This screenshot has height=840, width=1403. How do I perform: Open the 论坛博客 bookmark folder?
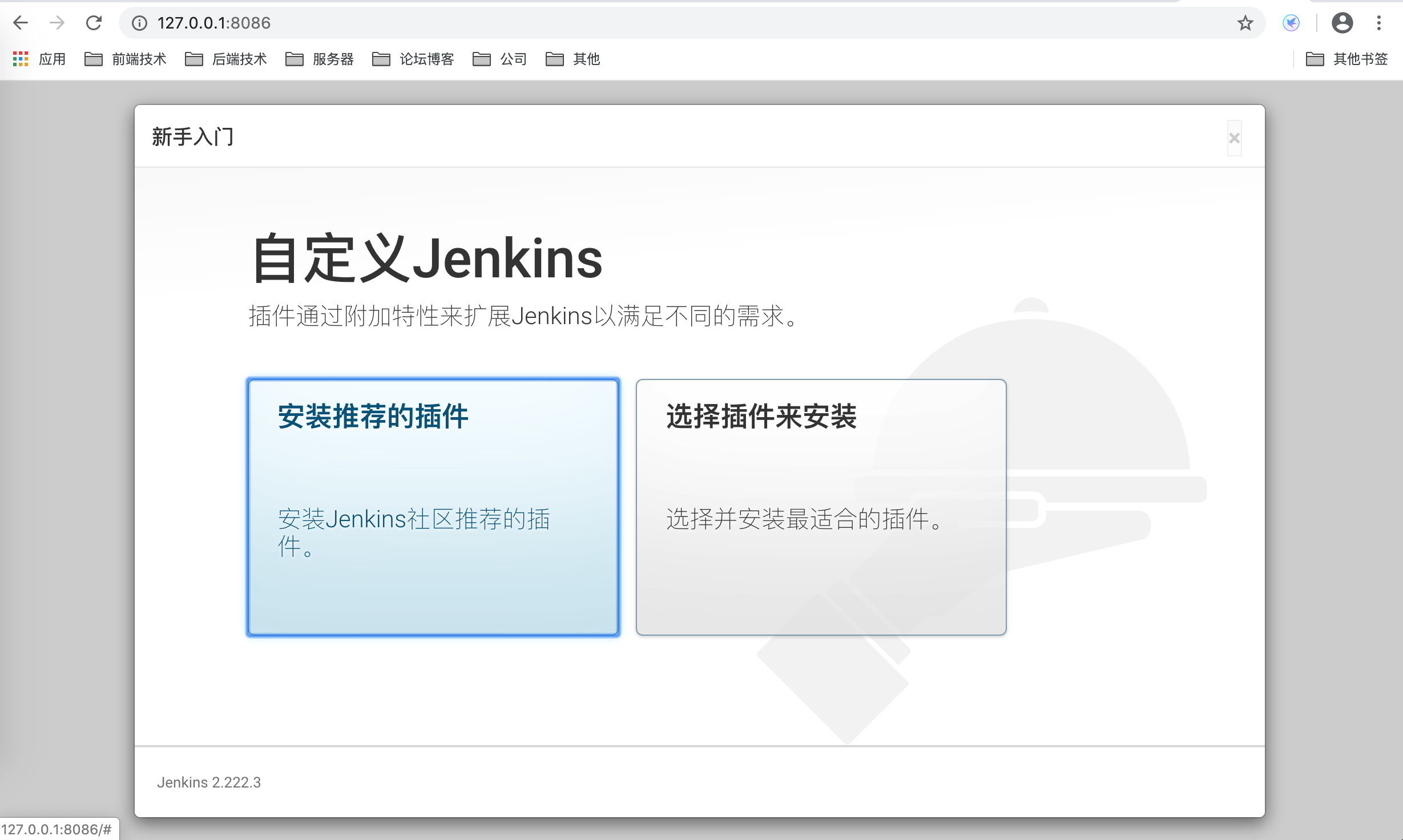pos(413,59)
